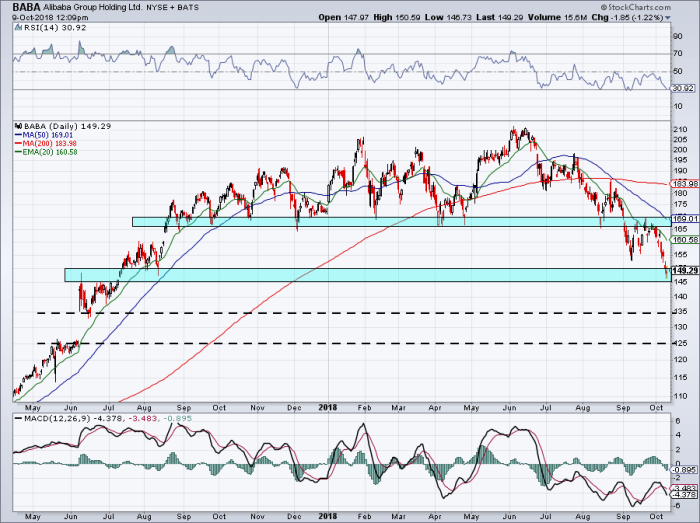Click the MACD line legend dash icon
Screen dimensions: 700x523
click(x=18, y=419)
